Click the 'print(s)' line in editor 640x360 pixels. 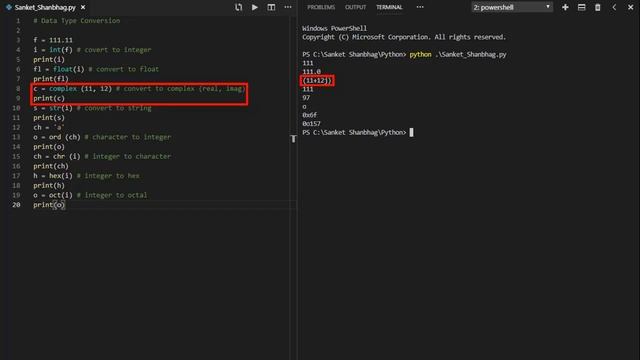coord(49,118)
